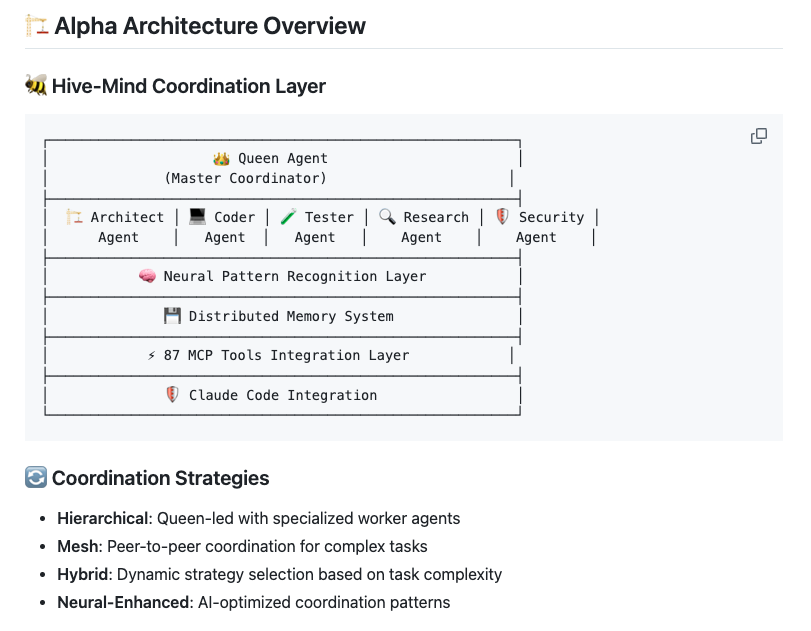Click the Hive-Mind Coordination Layer heading
Viewport: 811px width, 631px height.
tap(189, 86)
